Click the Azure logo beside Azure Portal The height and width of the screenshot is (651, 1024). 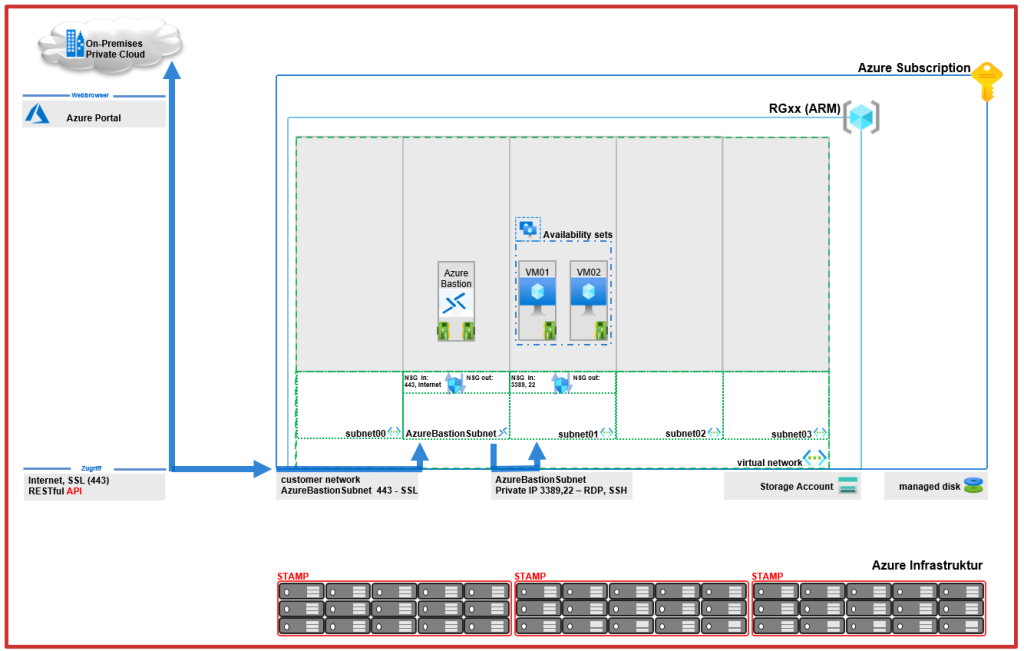[37, 114]
